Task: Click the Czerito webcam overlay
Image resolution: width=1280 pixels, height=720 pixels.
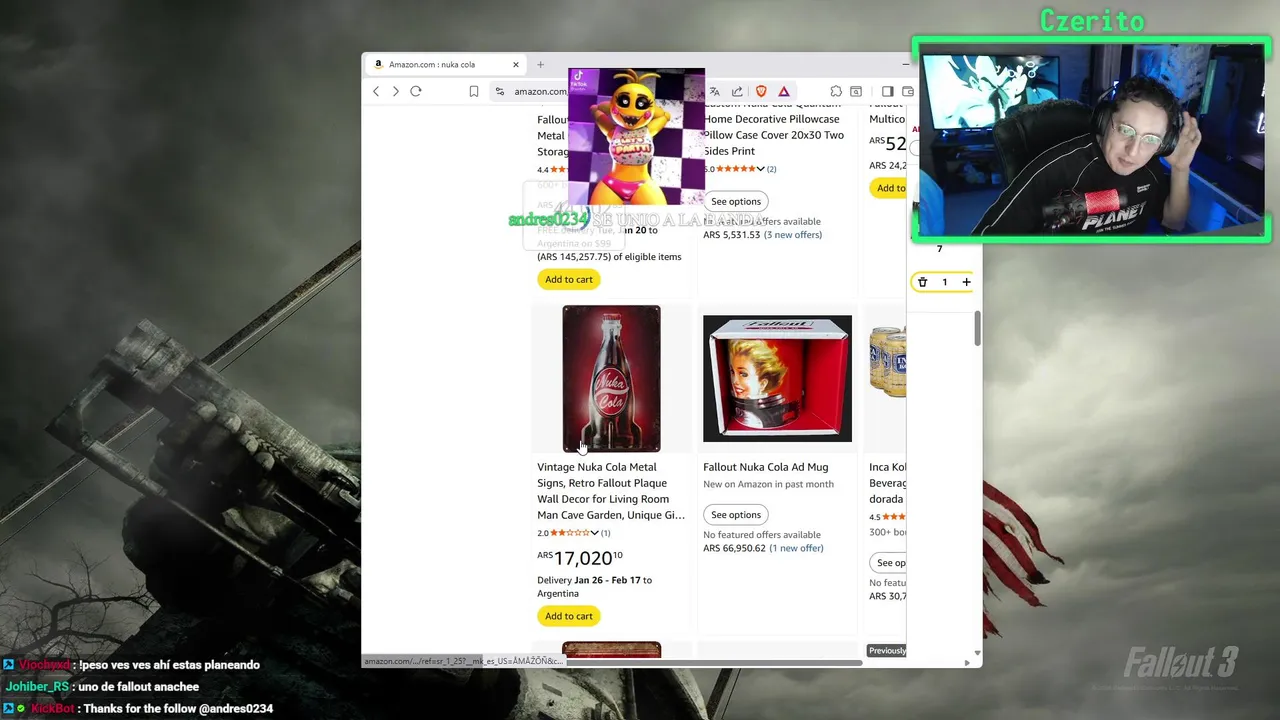Action: click(1091, 140)
